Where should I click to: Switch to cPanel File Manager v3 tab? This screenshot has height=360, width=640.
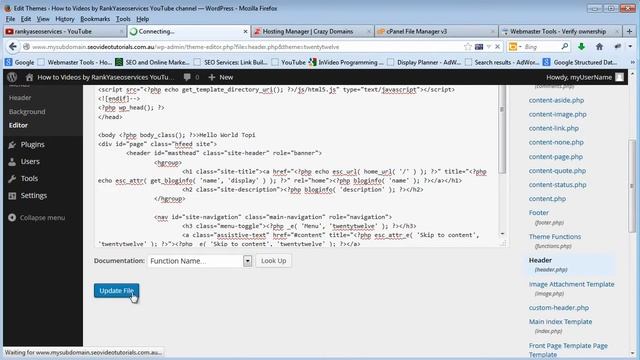pos(436,31)
